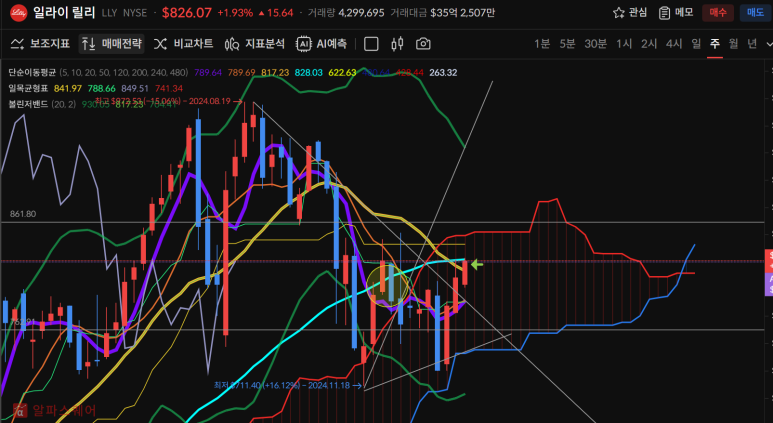This screenshot has width=773, height=423.
Task: Click Ichimoku value 741.34
Action: (169, 88)
